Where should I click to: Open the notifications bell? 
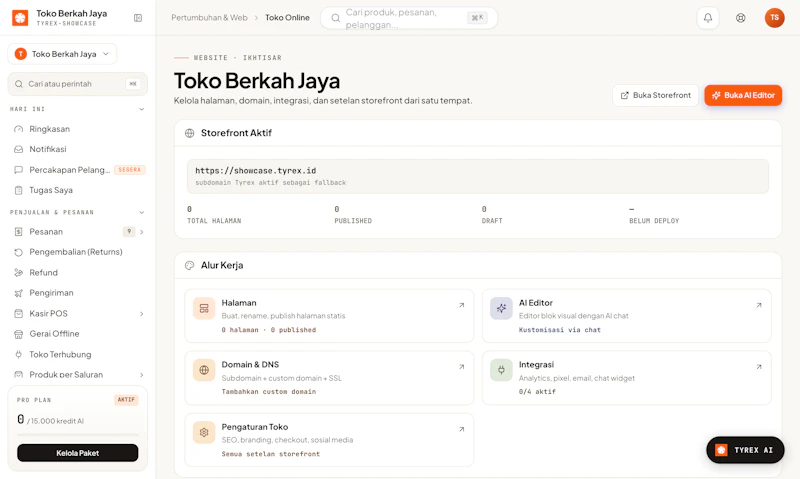tap(708, 18)
